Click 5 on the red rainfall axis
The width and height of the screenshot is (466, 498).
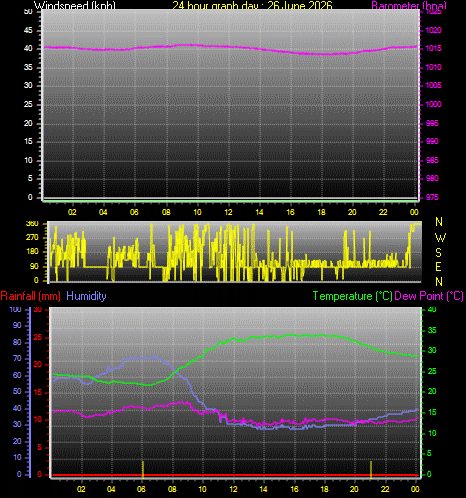[x=40, y=447]
